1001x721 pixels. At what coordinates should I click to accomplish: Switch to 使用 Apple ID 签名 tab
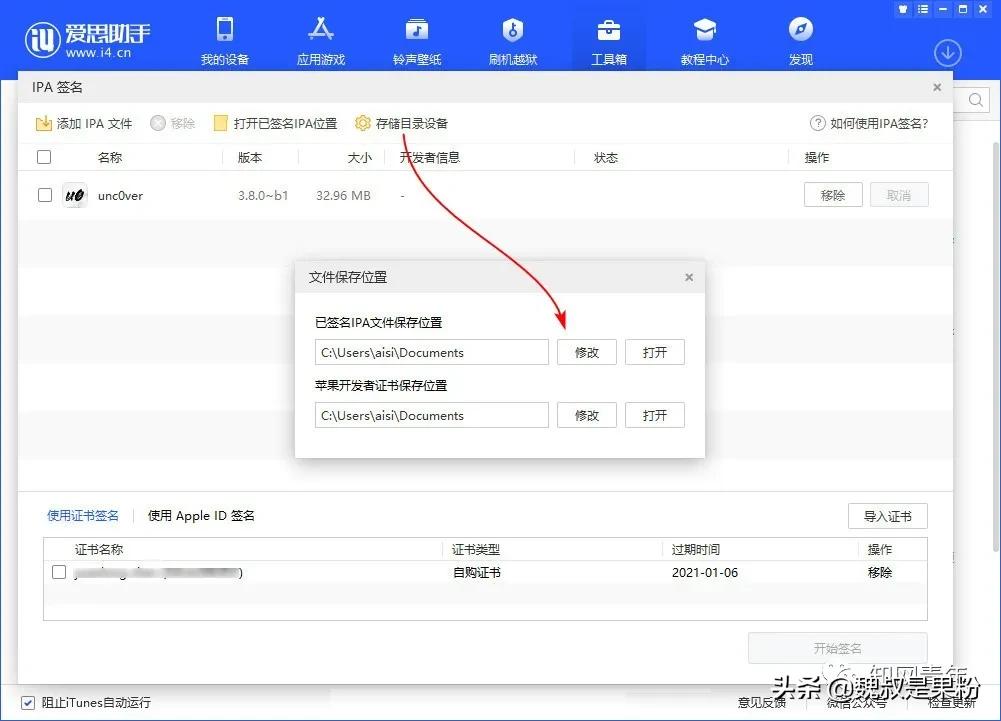[x=200, y=515]
